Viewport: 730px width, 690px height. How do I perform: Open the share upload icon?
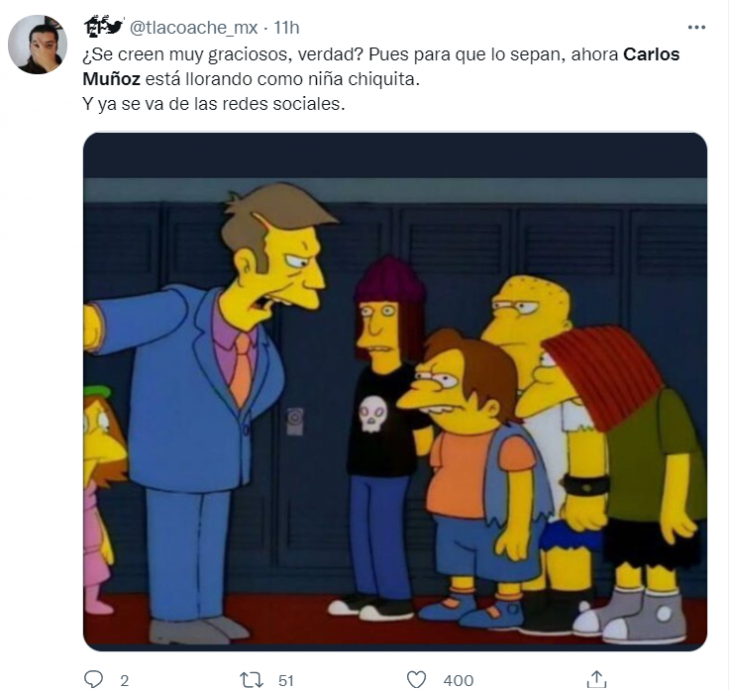[x=596, y=679]
